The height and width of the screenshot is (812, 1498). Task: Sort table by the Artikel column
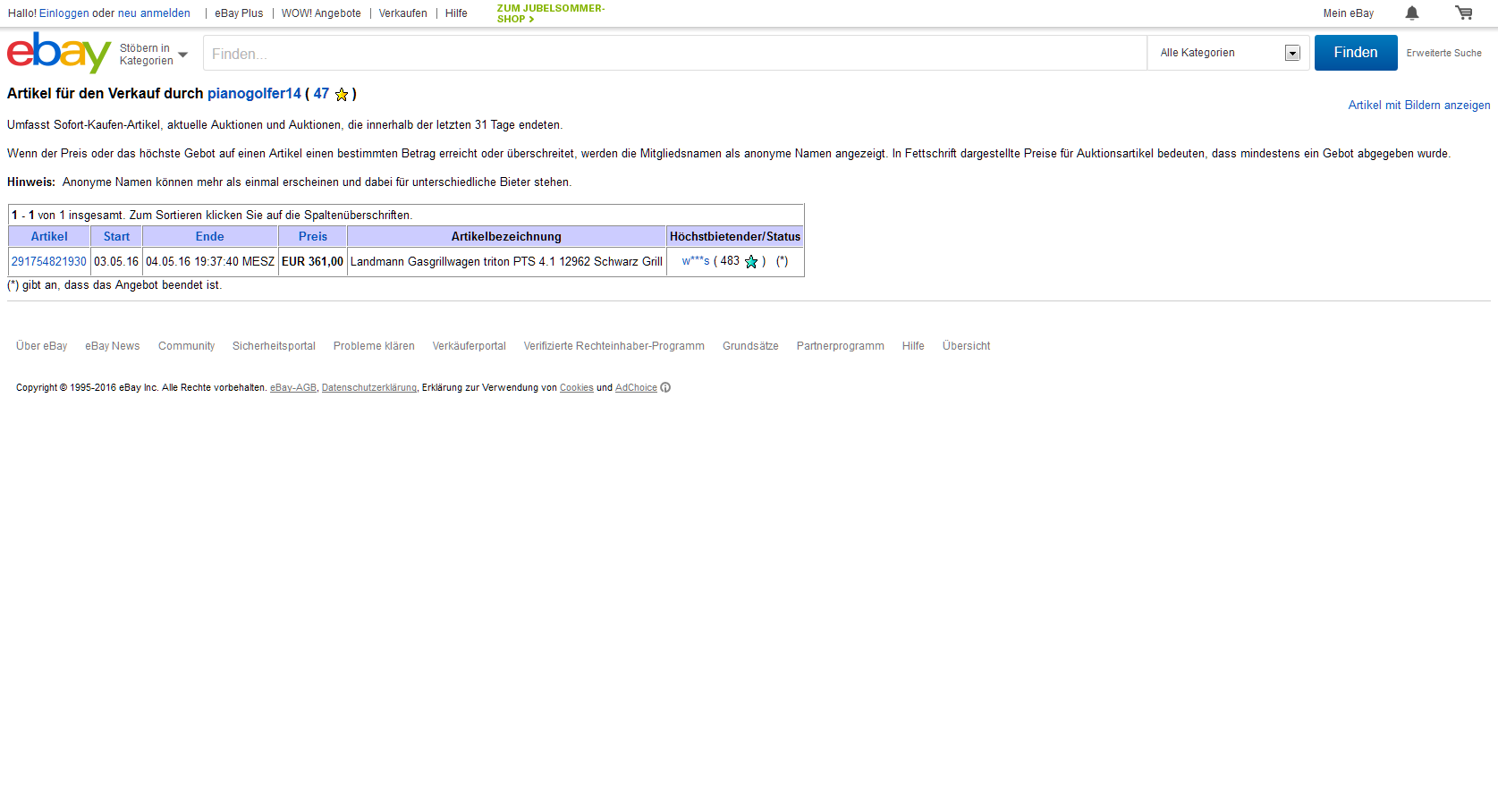point(49,237)
